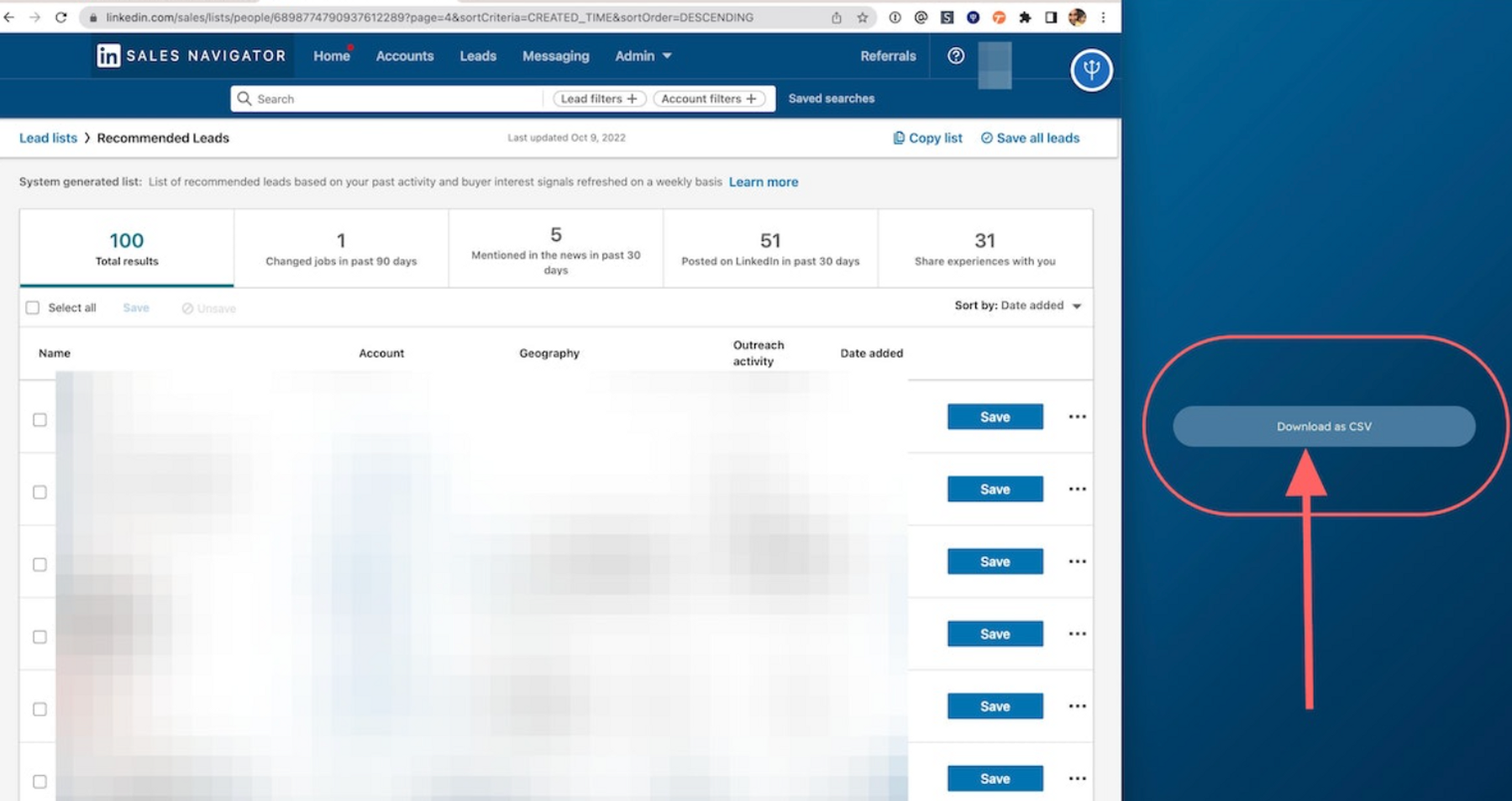The width and height of the screenshot is (1512, 801).
Task: Click the round trident extension button
Action: (x=1091, y=70)
